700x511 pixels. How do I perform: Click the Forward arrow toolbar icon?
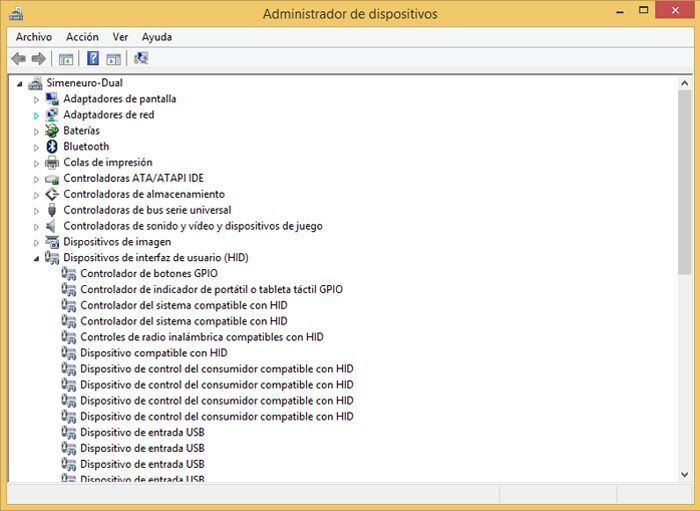(x=39, y=58)
